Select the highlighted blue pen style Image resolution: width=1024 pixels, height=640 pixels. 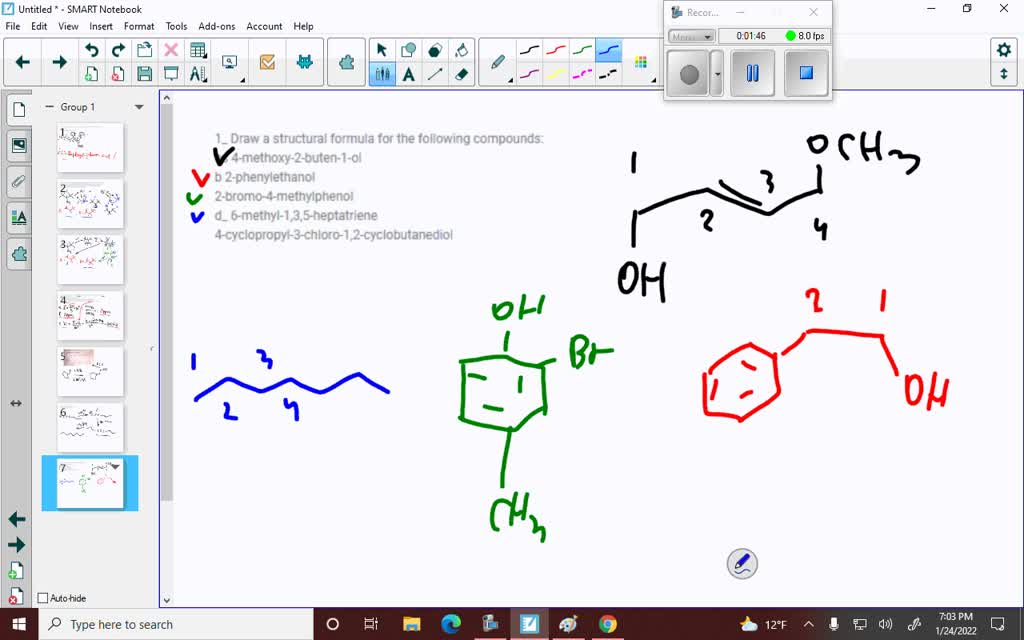(x=606, y=47)
